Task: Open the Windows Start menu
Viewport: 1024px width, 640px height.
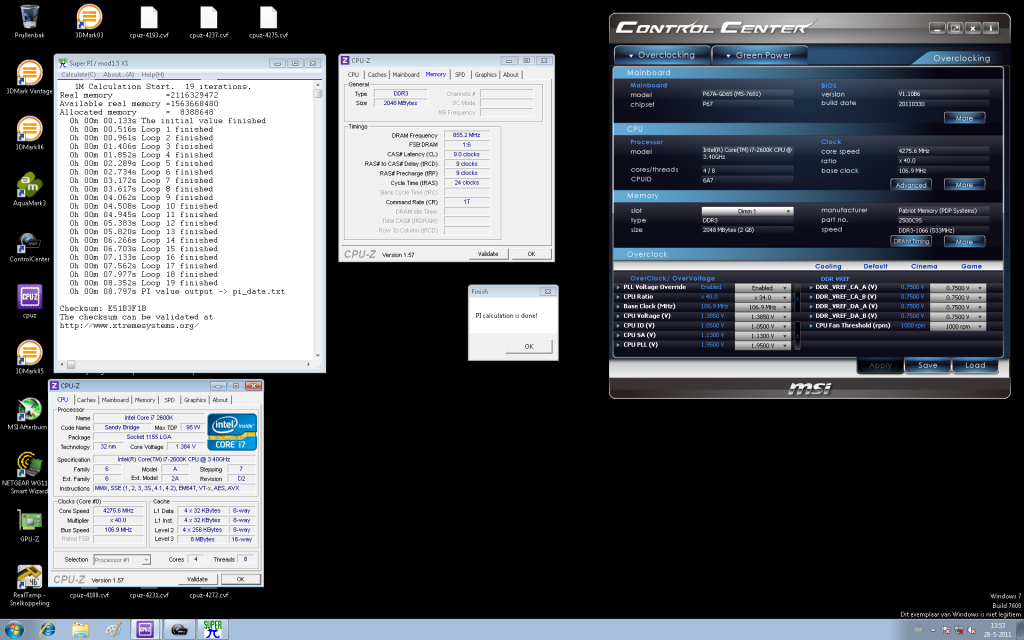Action: click(x=14, y=630)
